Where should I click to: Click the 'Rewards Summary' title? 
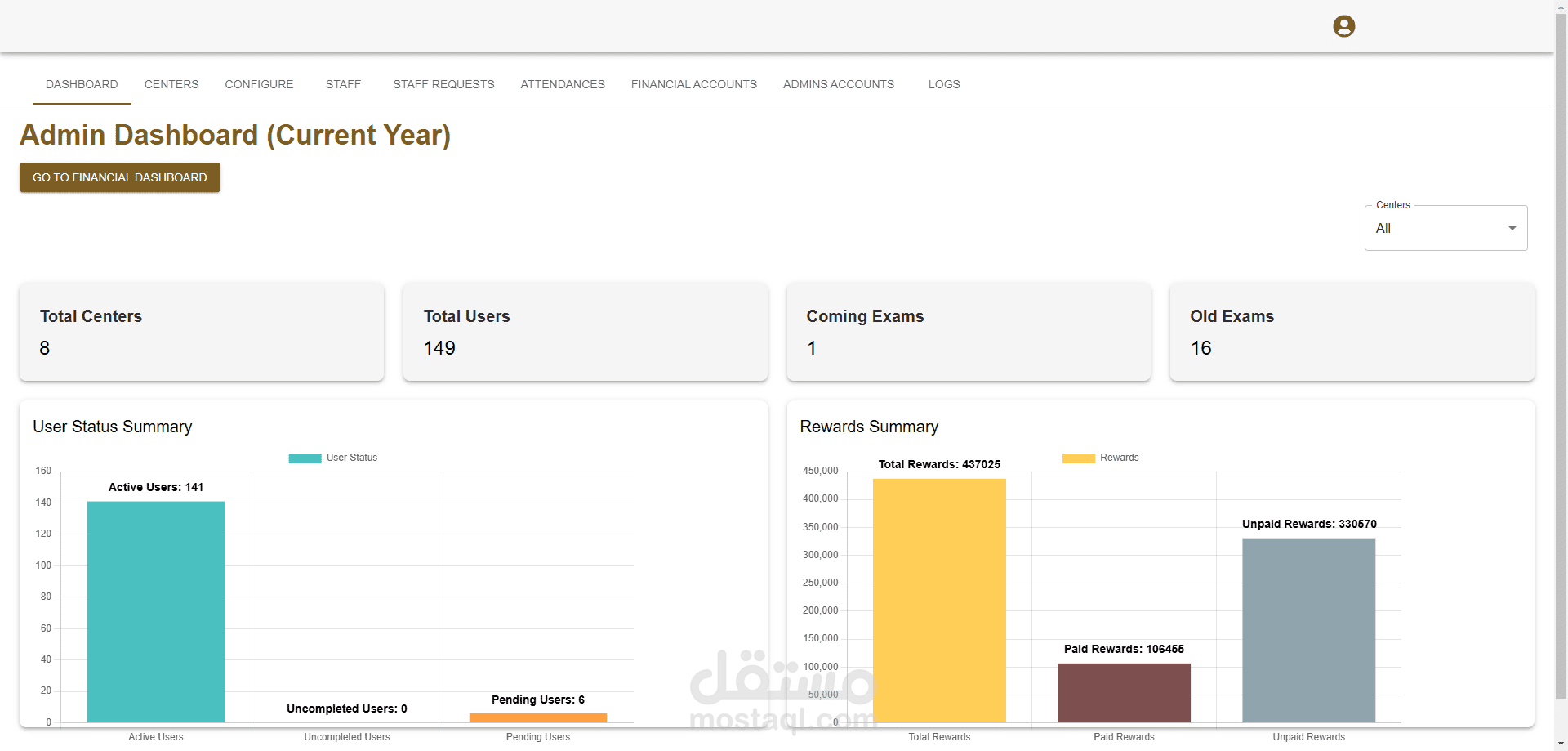pos(869,427)
